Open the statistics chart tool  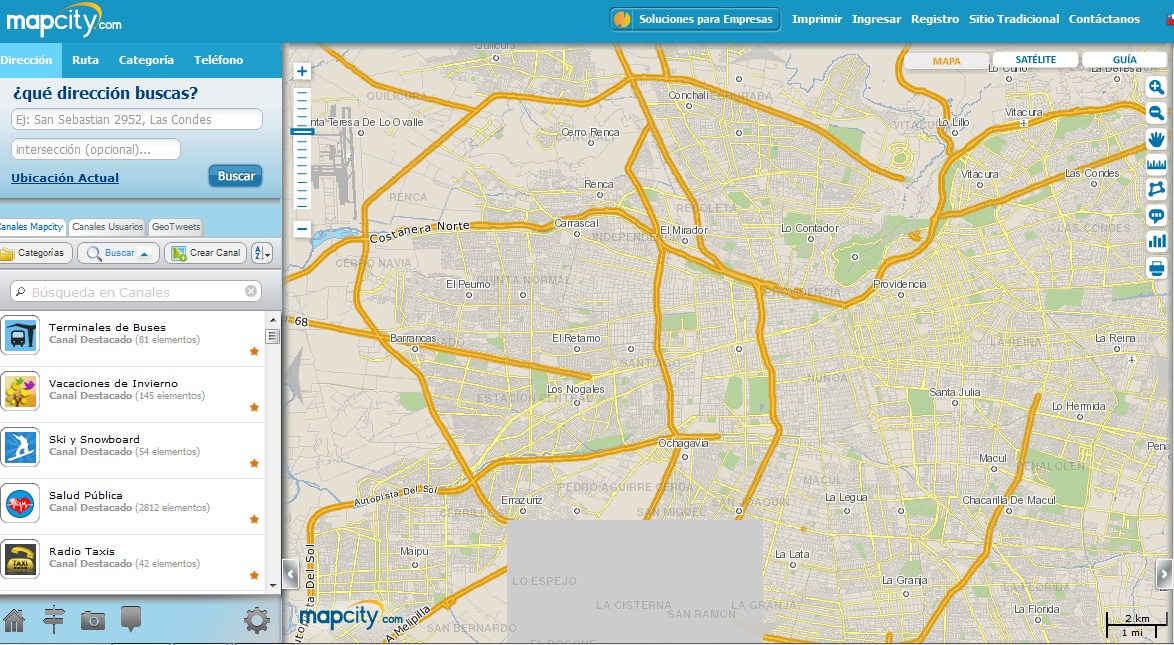tap(1156, 241)
